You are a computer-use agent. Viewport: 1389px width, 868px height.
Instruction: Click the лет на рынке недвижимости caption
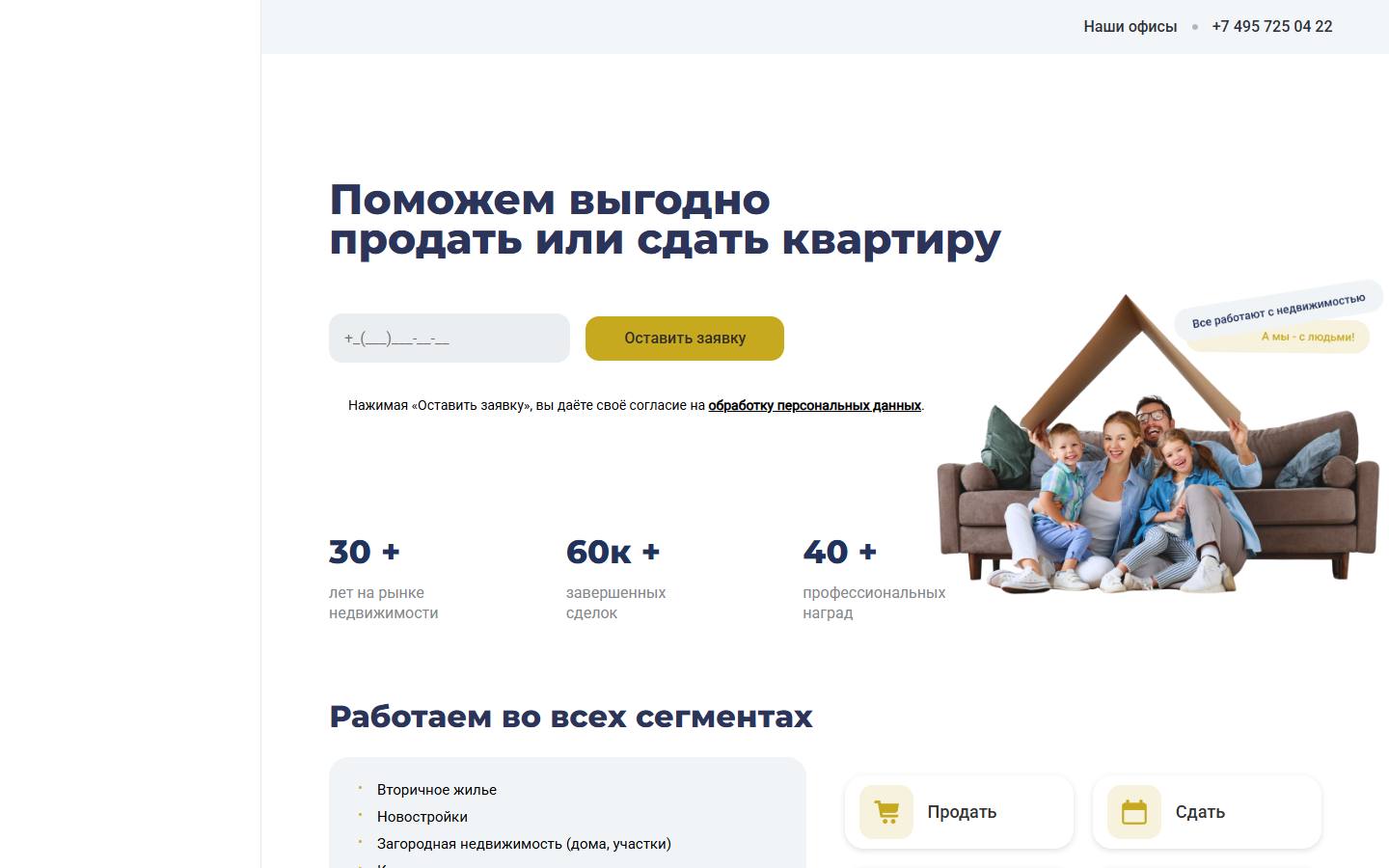(x=384, y=603)
